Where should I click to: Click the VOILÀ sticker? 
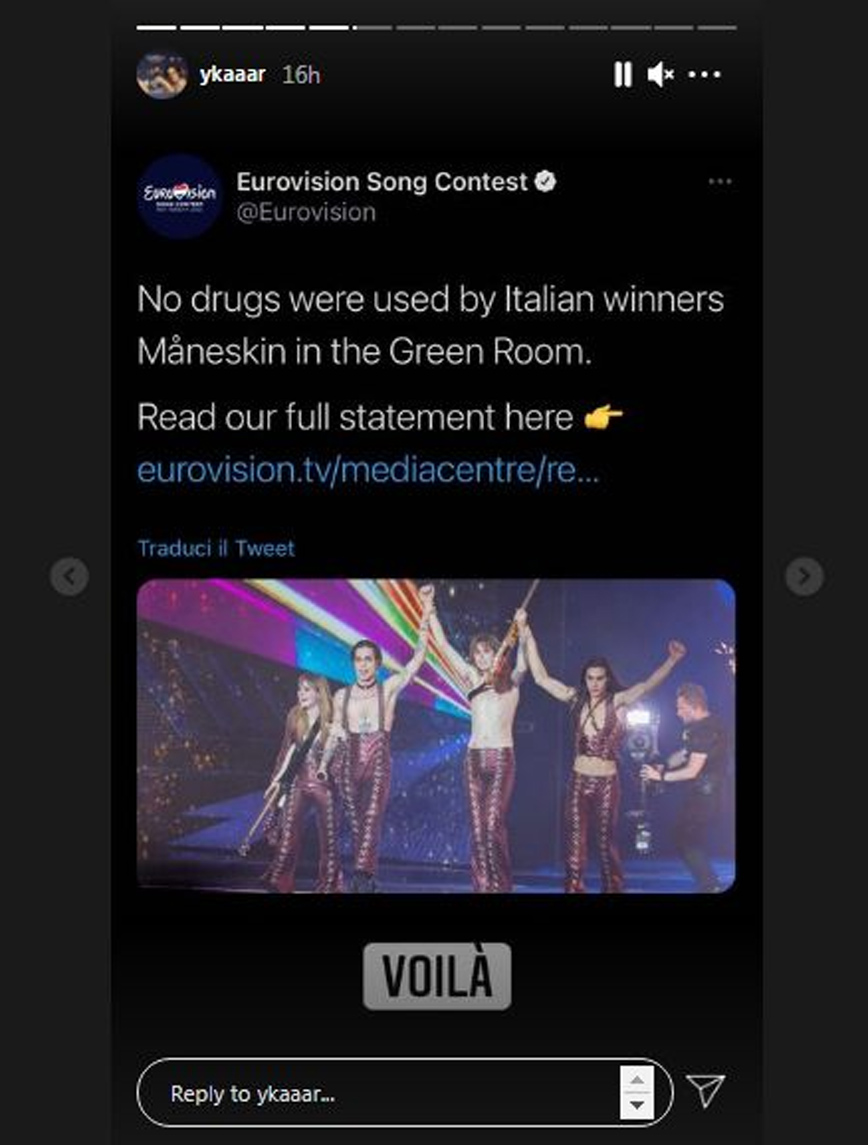point(437,976)
